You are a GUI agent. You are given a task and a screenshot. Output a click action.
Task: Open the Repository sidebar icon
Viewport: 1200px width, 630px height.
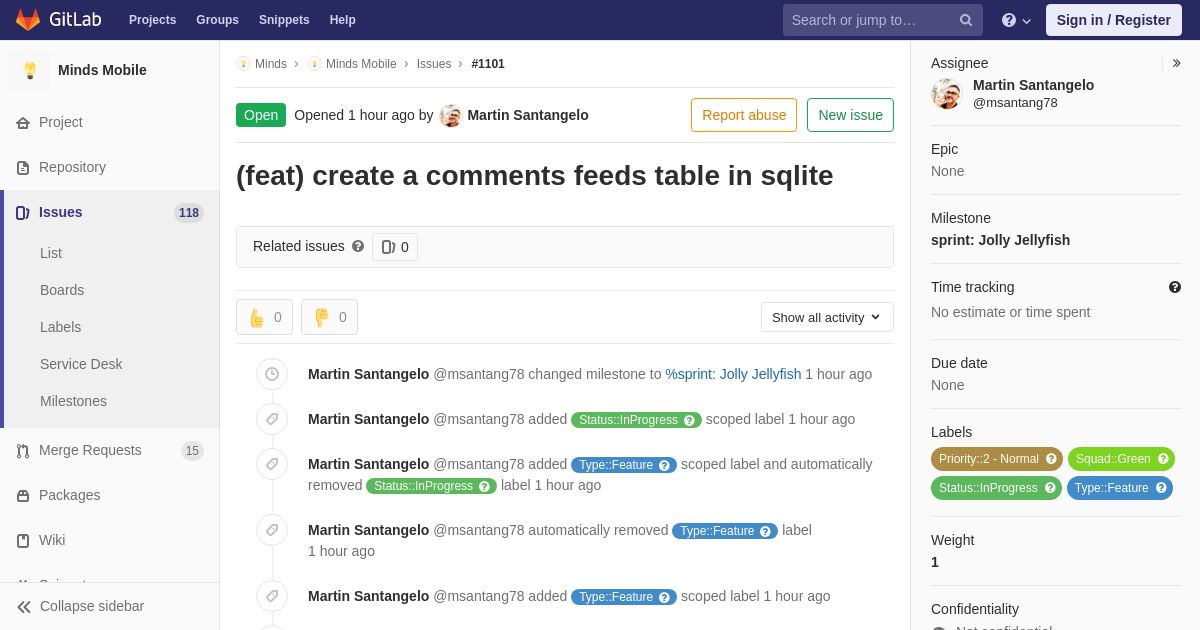tap(23, 167)
